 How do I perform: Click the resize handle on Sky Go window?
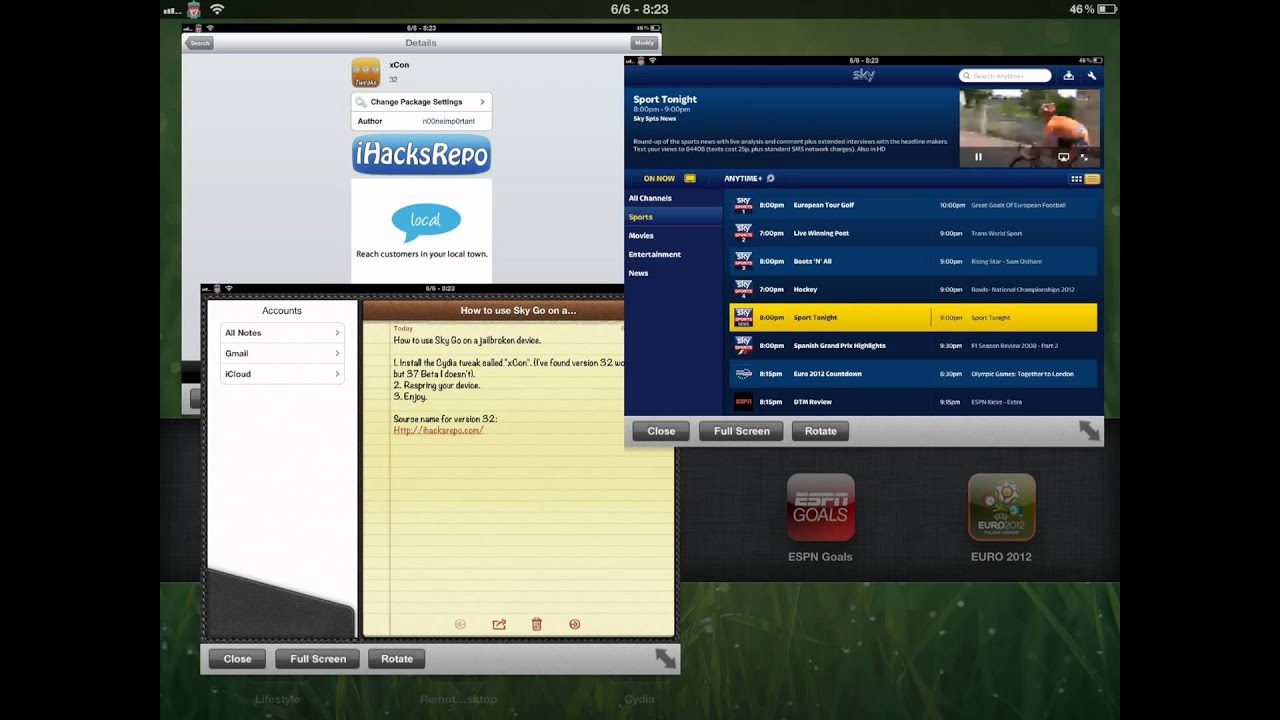coord(1088,430)
